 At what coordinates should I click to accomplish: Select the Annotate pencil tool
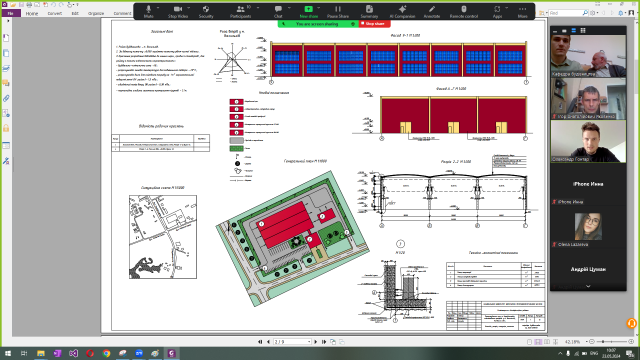(431, 11)
